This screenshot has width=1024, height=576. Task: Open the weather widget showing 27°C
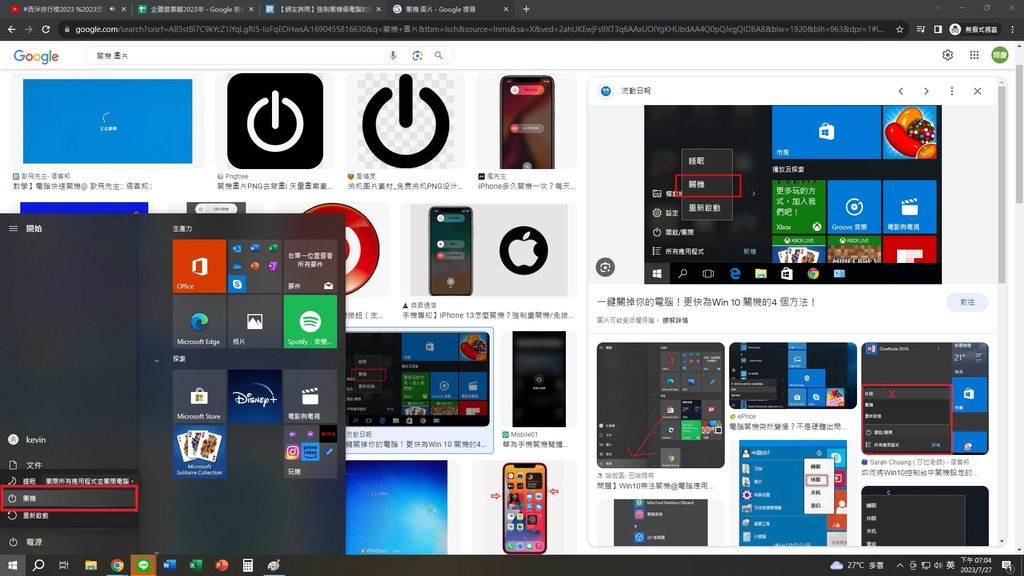point(856,566)
